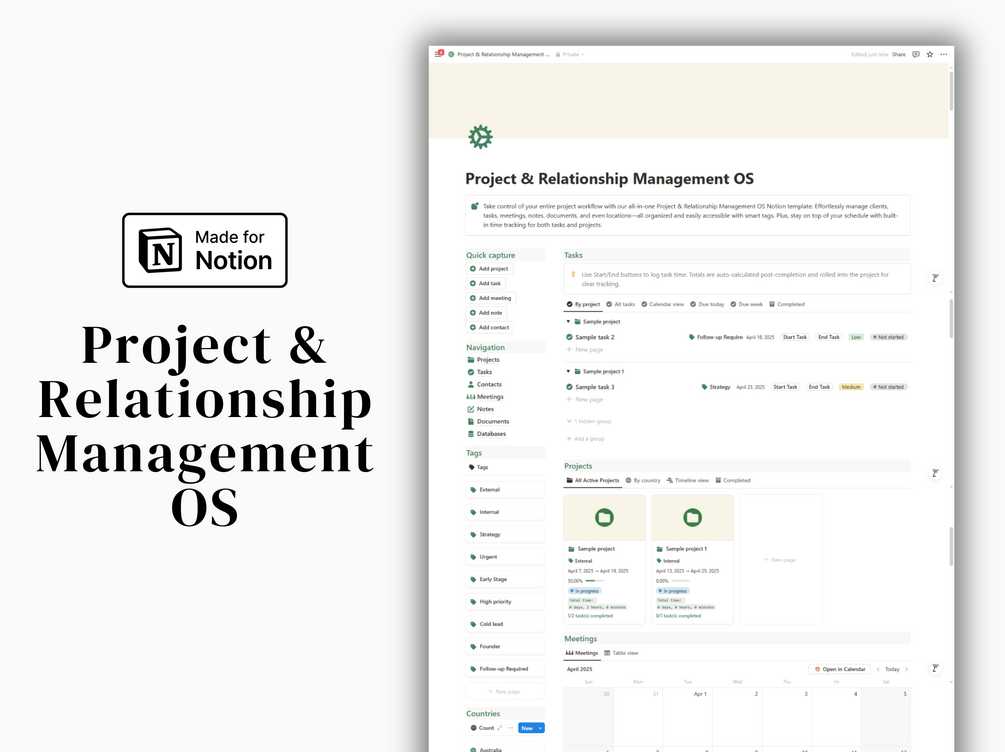Click the Open in Calendar button
This screenshot has height=752, width=1005.
[x=840, y=668]
